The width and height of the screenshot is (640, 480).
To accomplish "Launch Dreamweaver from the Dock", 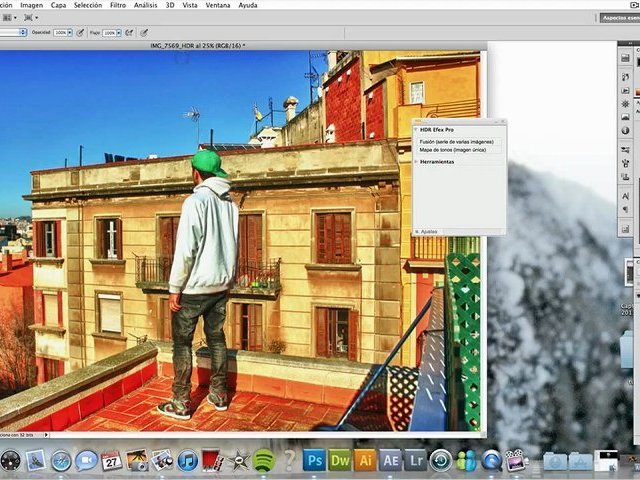I will click(x=340, y=460).
